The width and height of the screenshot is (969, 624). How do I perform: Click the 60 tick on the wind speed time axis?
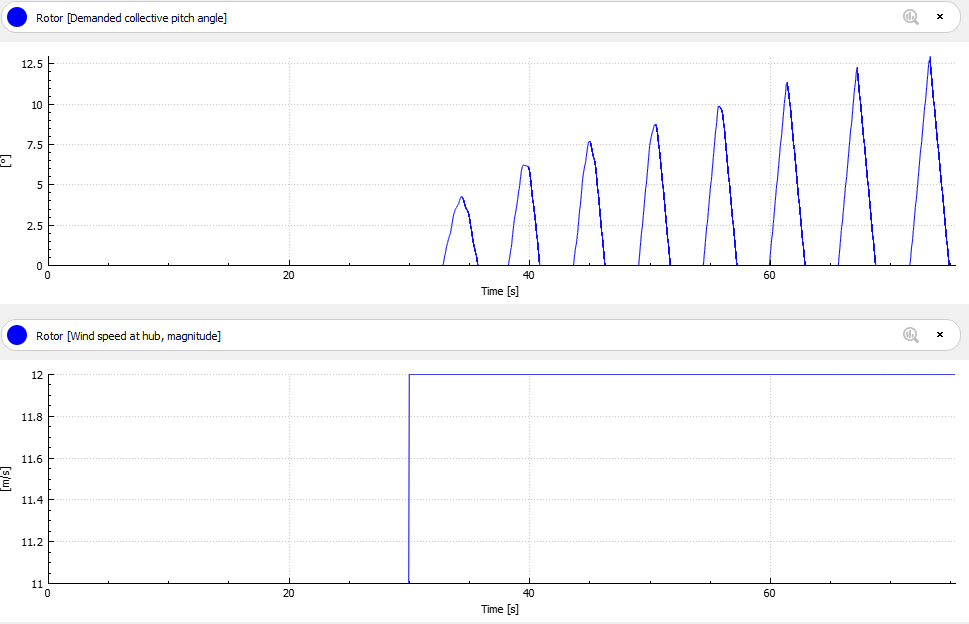click(770, 593)
